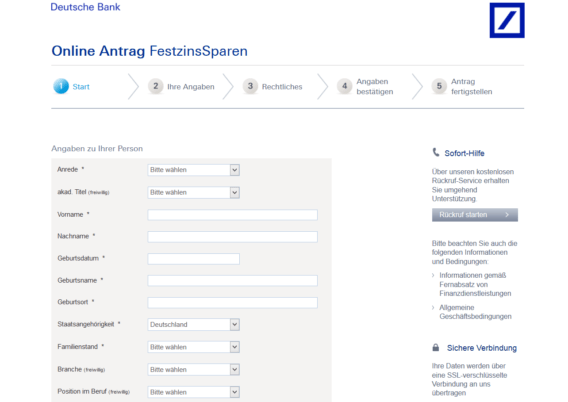Focus the Geburtsdatum input field
Image resolution: width=568 pixels, height=402 pixels.
point(193,259)
